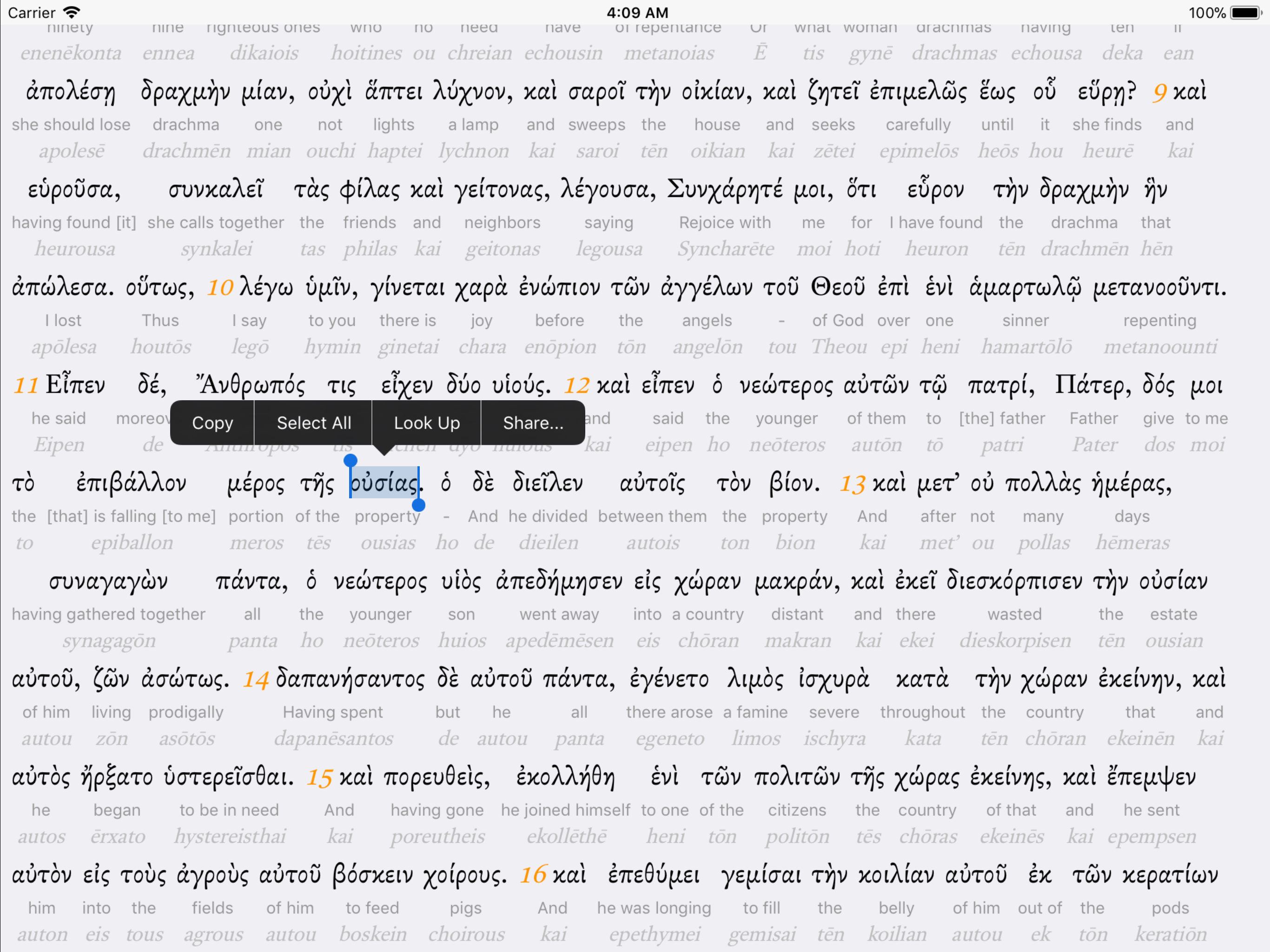
Task: Tap the Greek word Συνχάρητέ
Action: click(725, 190)
